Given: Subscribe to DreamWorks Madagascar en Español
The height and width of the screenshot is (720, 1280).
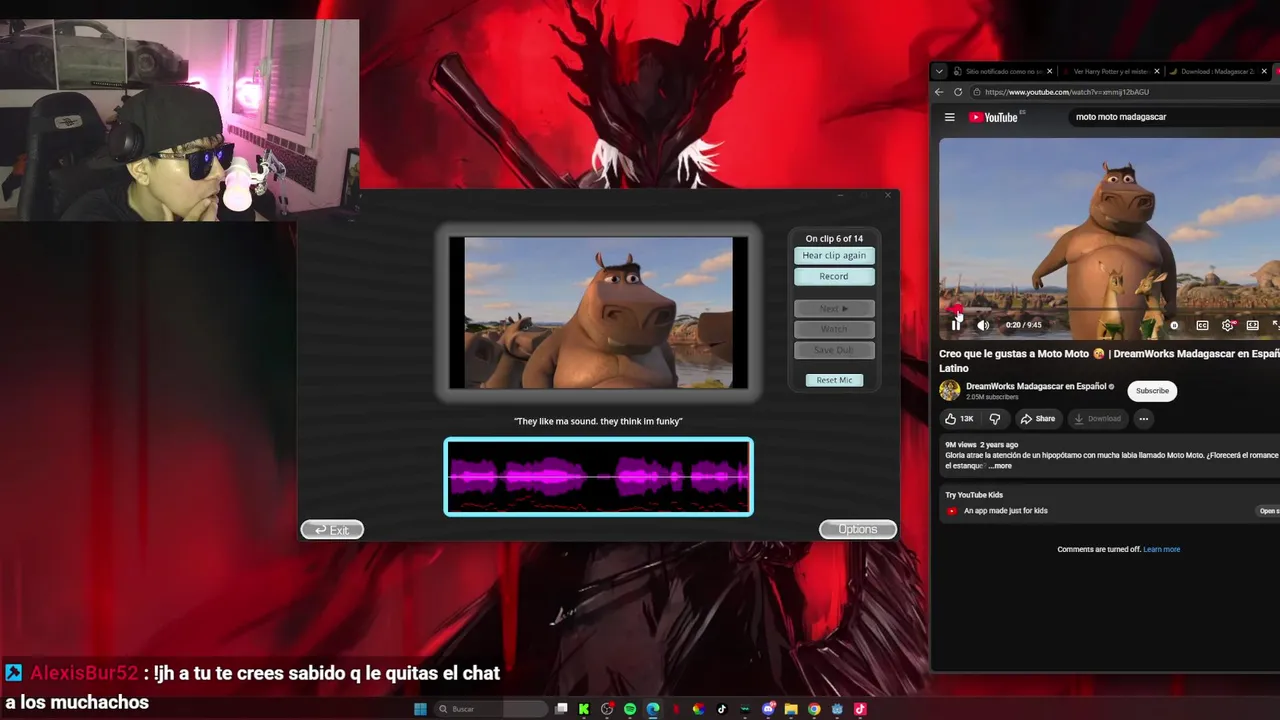Looking at the screenshot, I should [1152, 391].
